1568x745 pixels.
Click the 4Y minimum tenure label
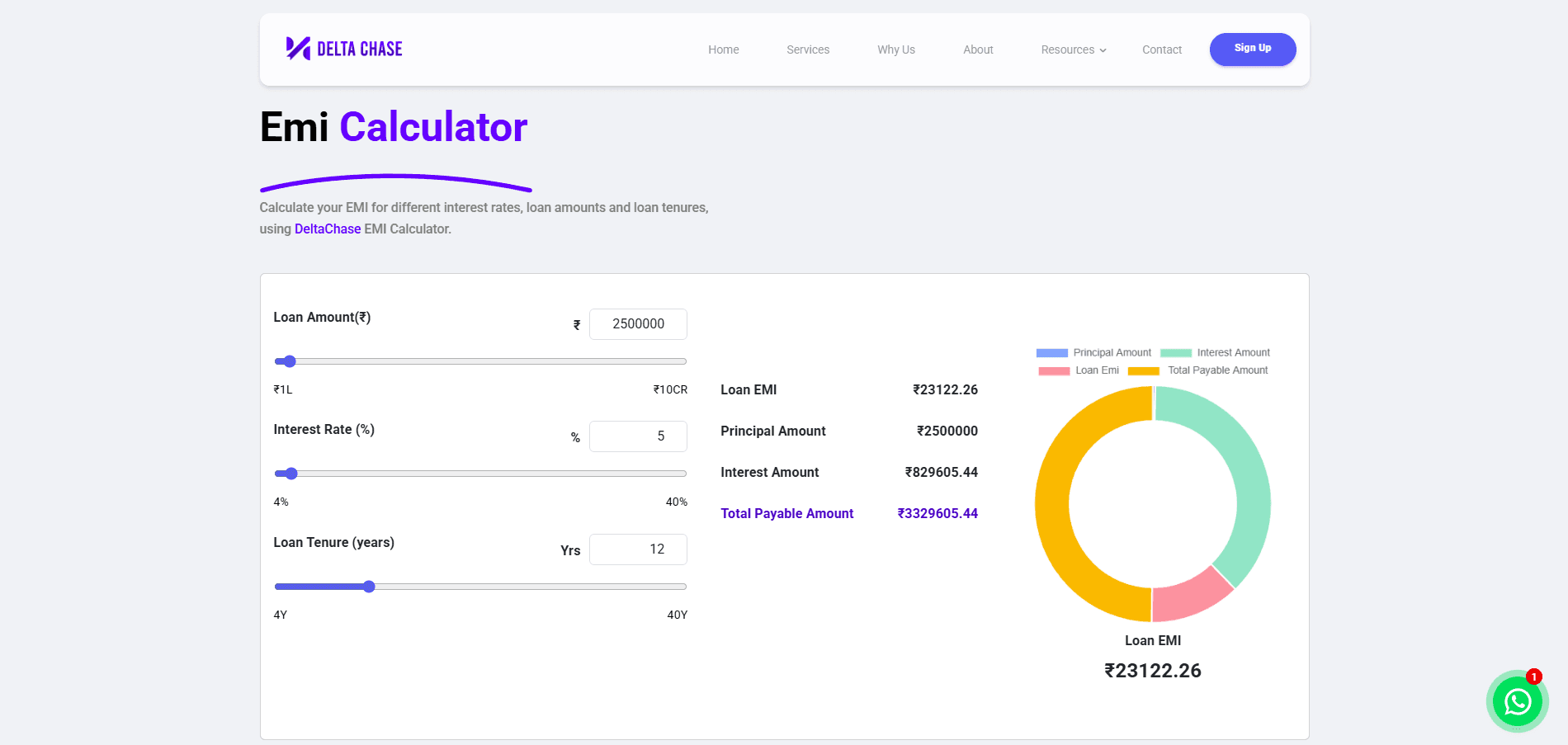281,615
